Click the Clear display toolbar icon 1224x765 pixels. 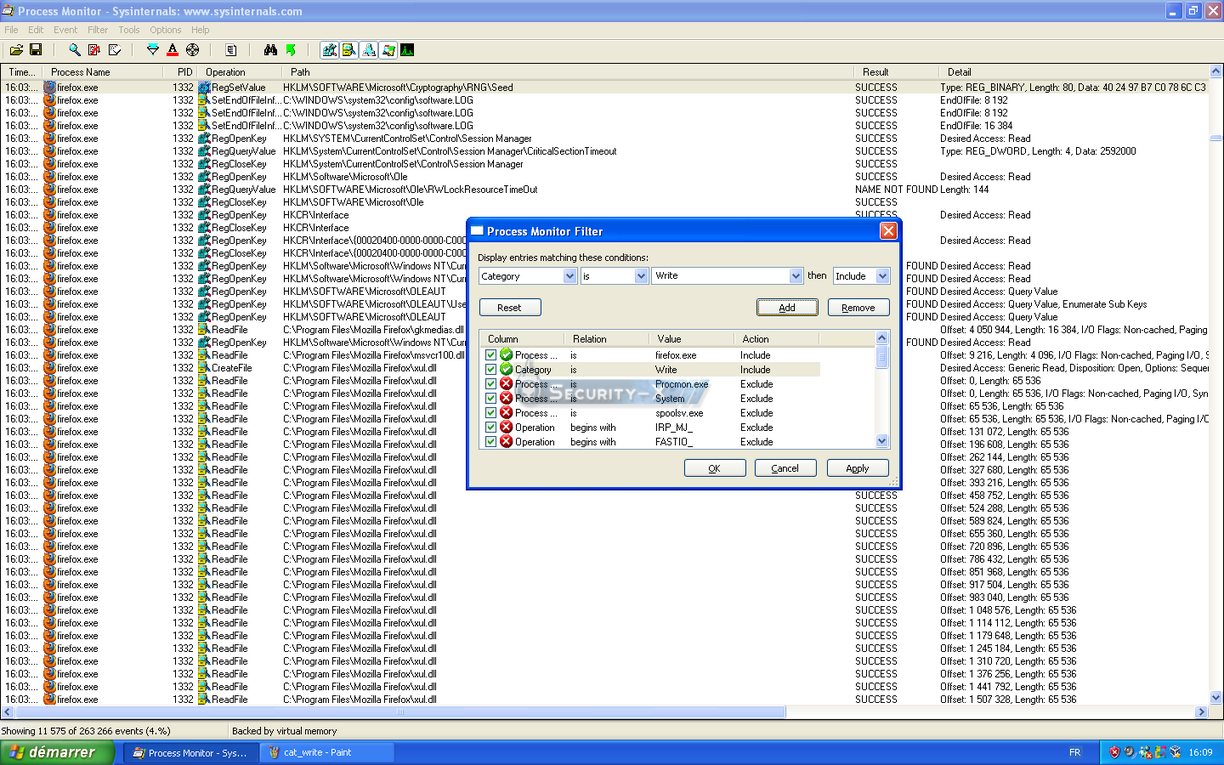click(114, 50)
